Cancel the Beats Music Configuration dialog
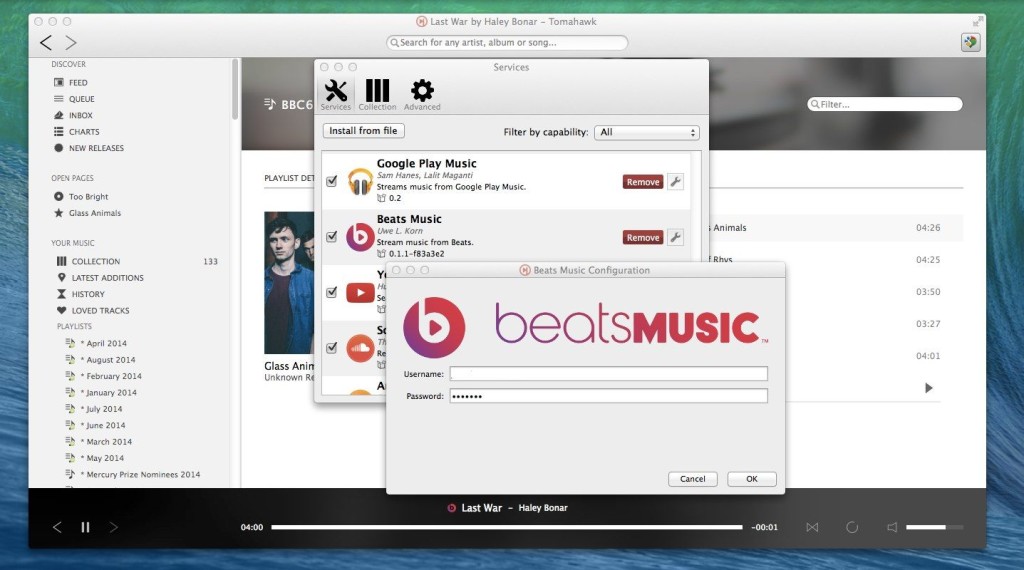Screen dimensions: 1024x570 692,479
